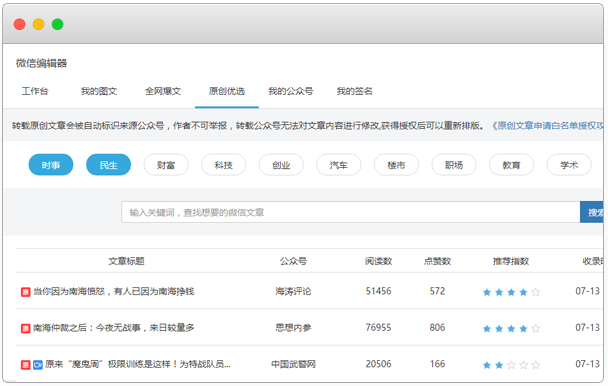Click read count 51456
This screenshot has height=386, width=608.
point(378,291)
